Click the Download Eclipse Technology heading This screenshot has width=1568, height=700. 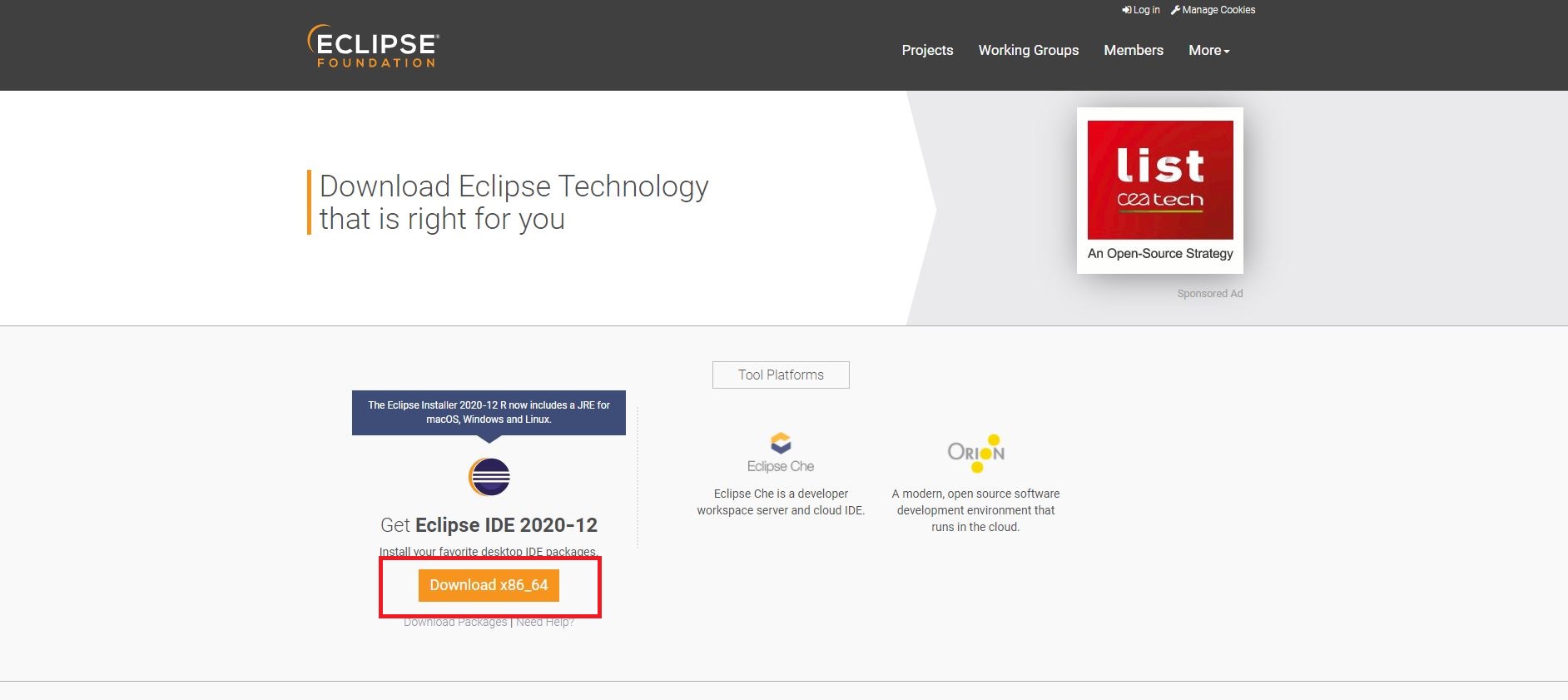(514, 202)
